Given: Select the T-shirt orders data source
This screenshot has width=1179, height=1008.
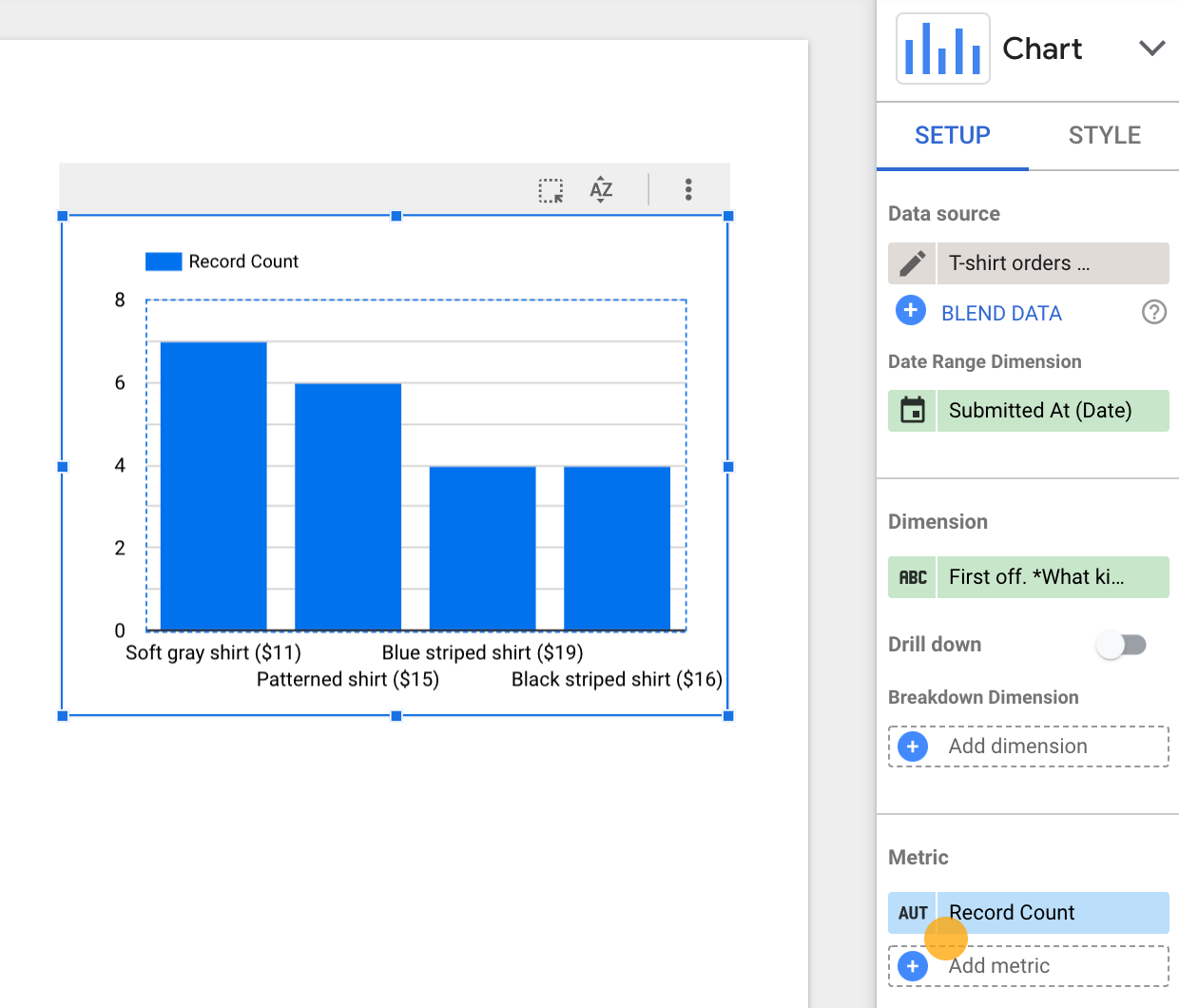Looking at the screenshot, I should point(1053,263).
